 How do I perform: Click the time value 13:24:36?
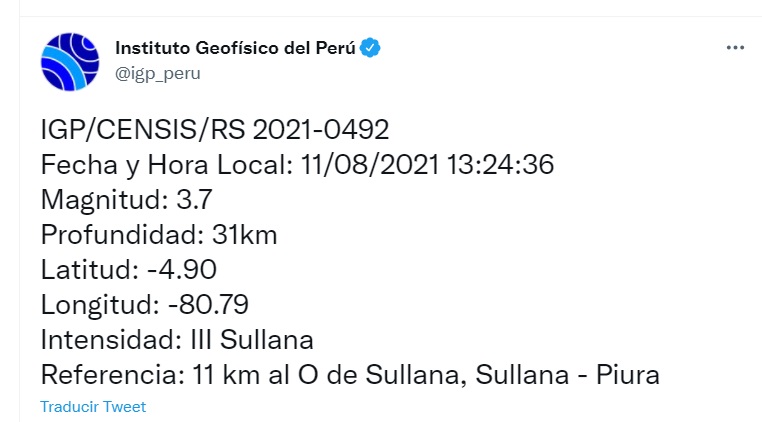pos(500,165)
